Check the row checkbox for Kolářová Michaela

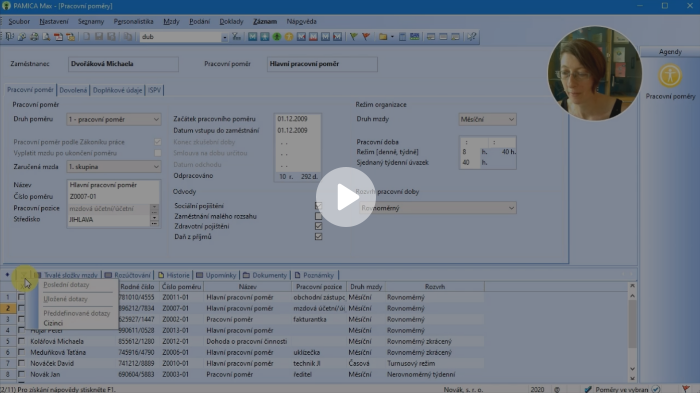coord(21,341)
